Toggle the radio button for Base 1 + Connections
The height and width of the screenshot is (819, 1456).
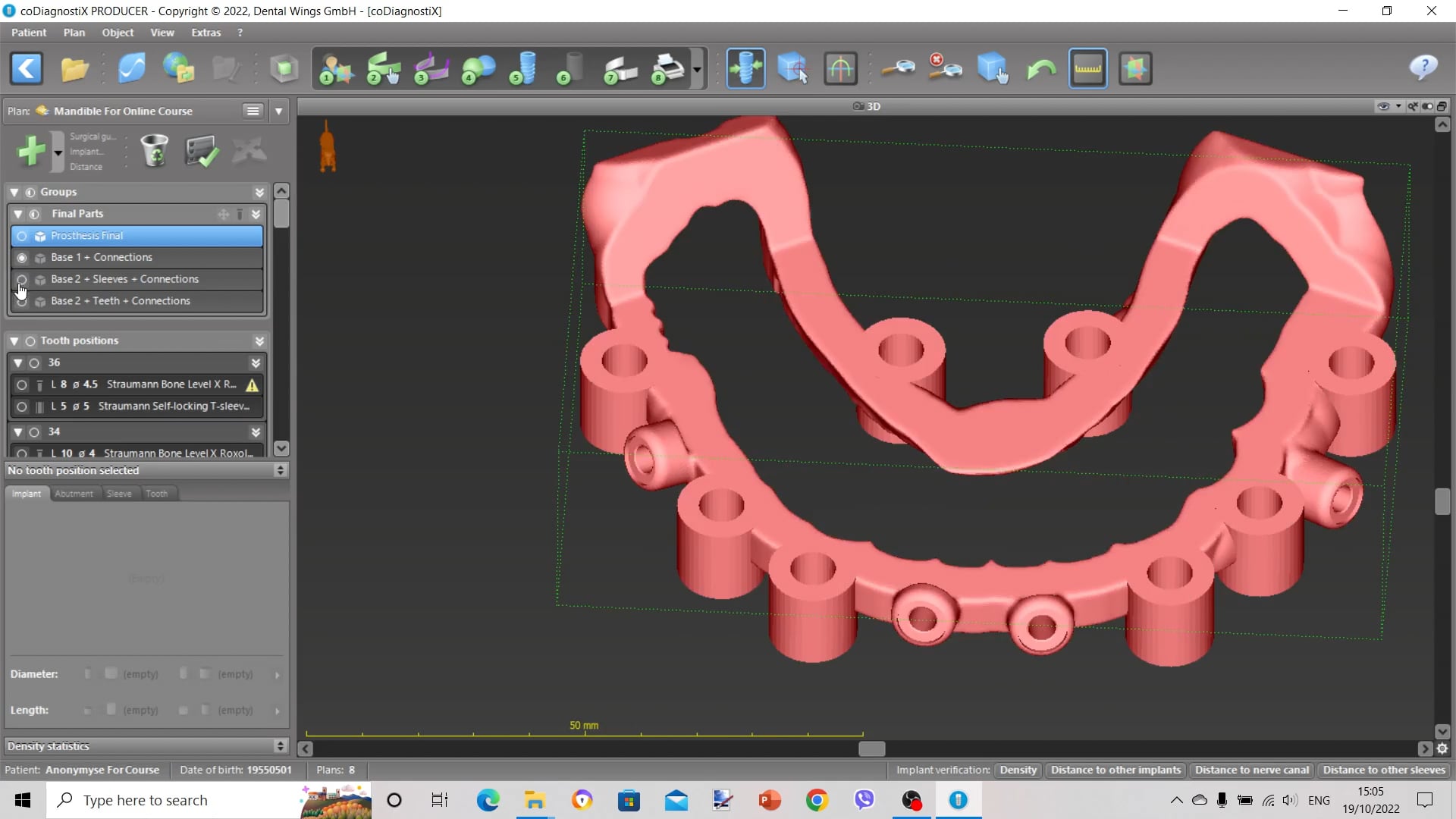(x=21, y=258)
